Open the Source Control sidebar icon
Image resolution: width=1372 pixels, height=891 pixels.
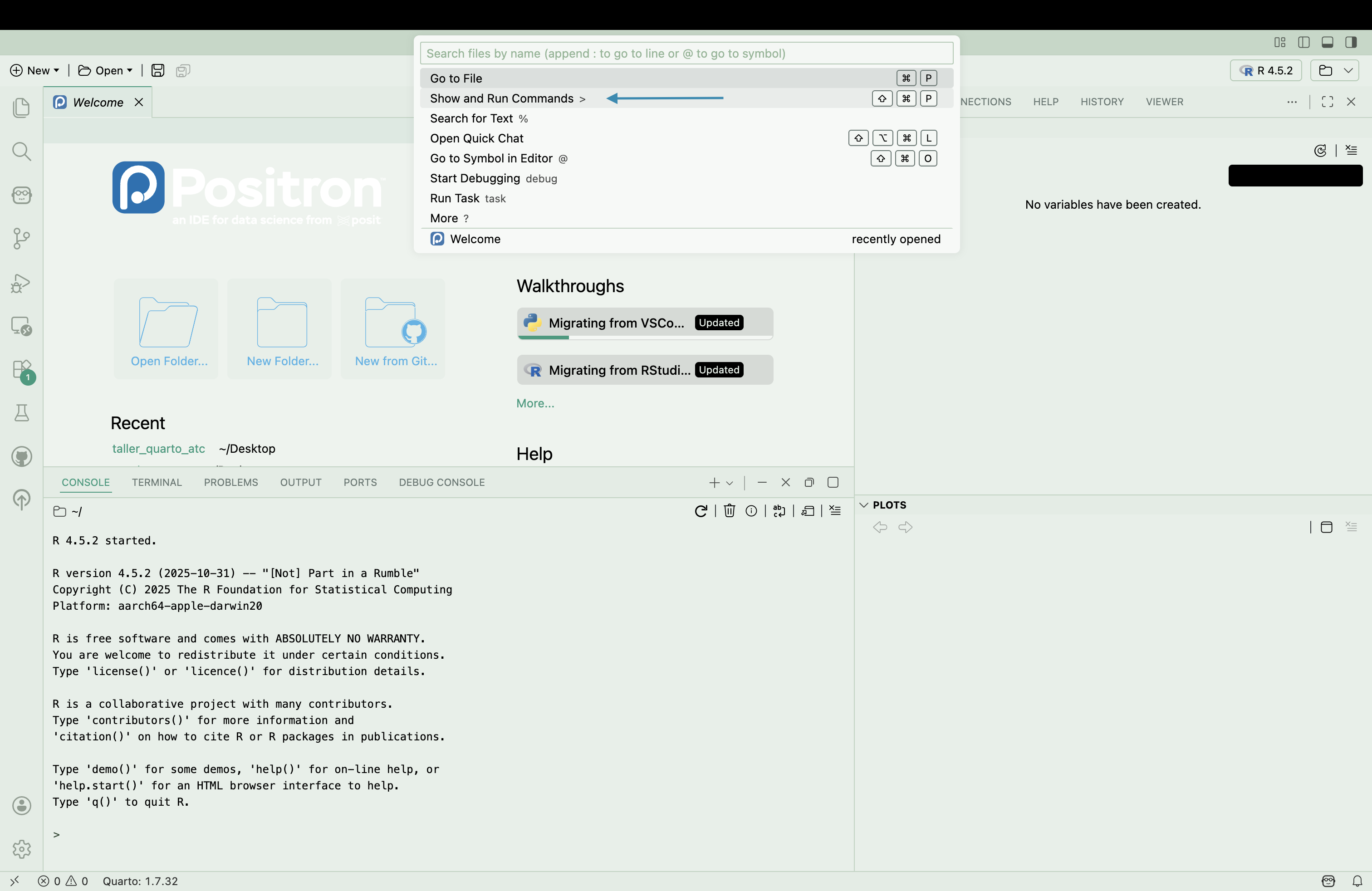(21, 239)
